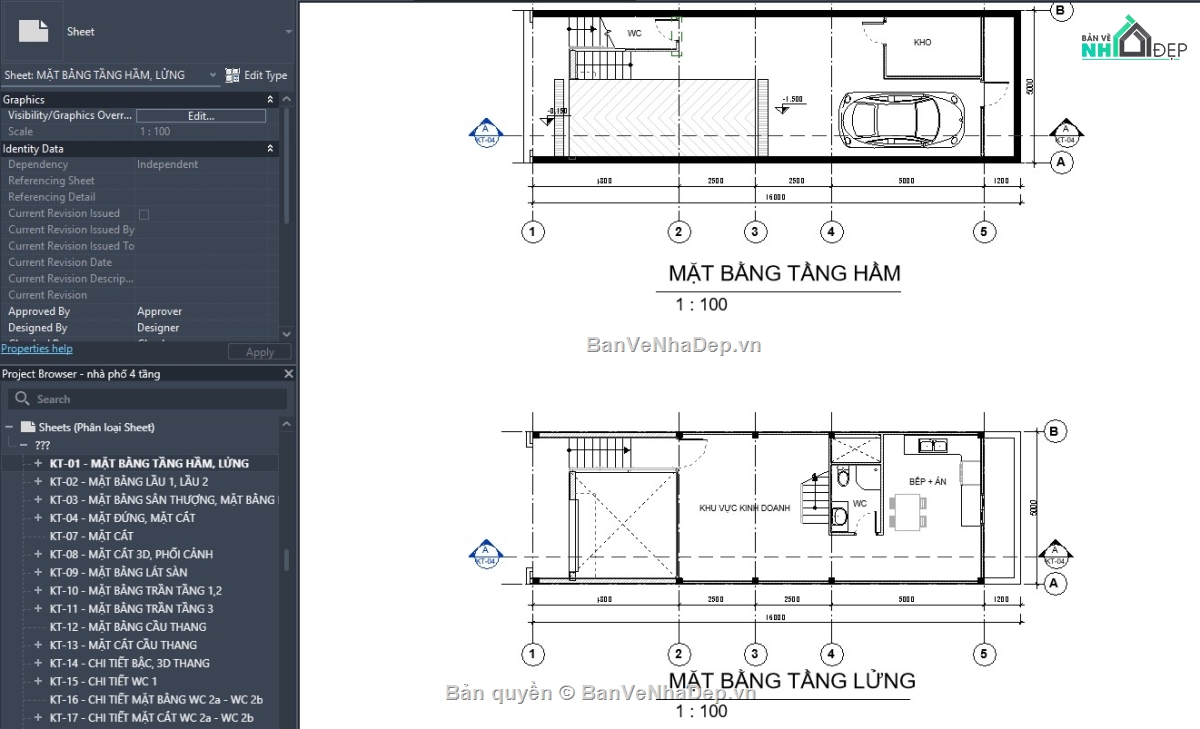Open the Sheet type selector dropdown

[289, 32]
